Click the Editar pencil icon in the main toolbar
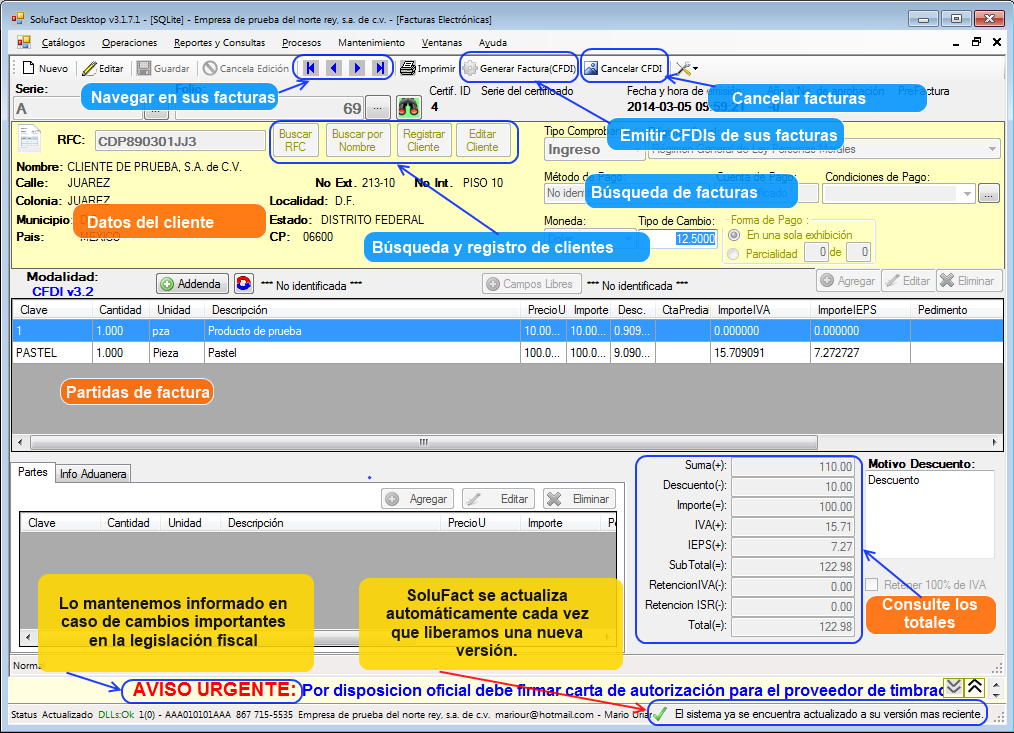The height and width of the screenshot is (733, 1014). [x=89, y=68]
